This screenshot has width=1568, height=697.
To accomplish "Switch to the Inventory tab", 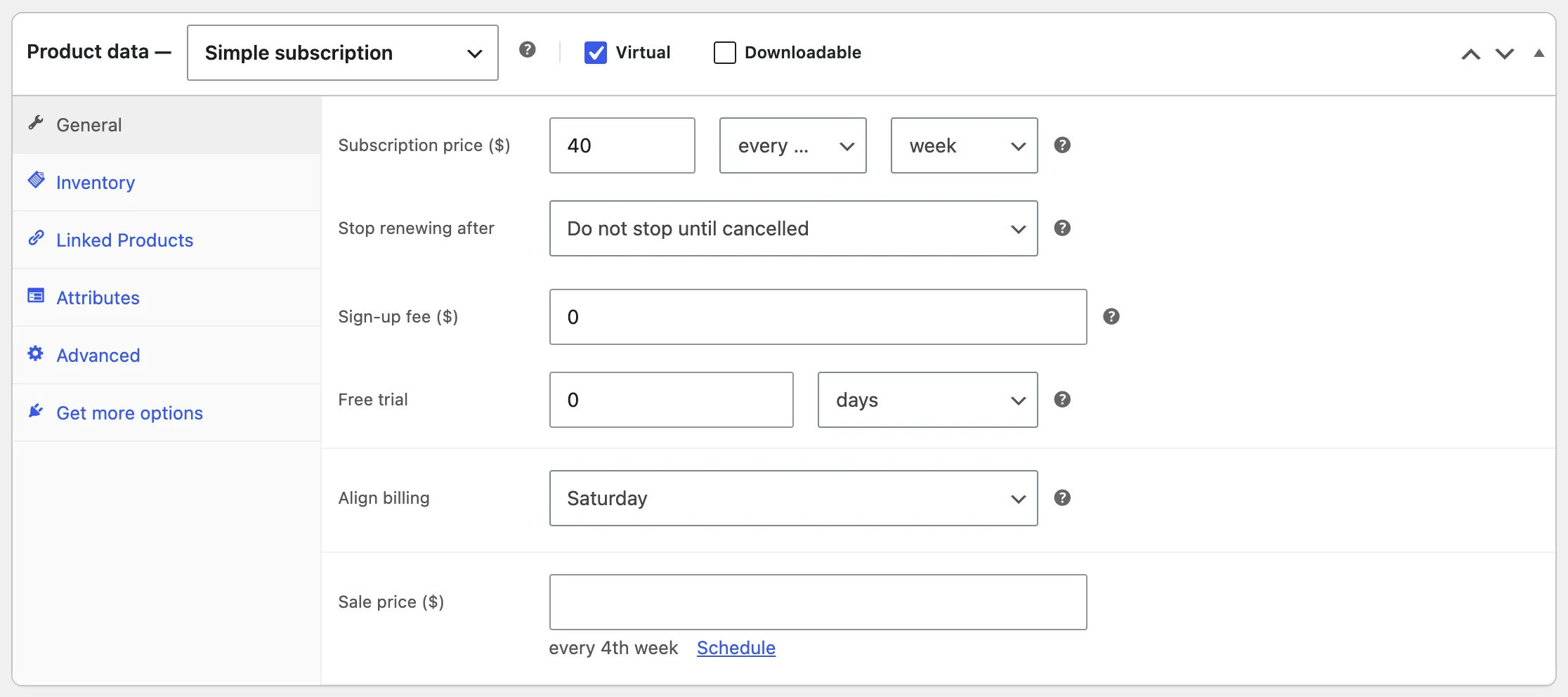I will [x=166, y=183].
